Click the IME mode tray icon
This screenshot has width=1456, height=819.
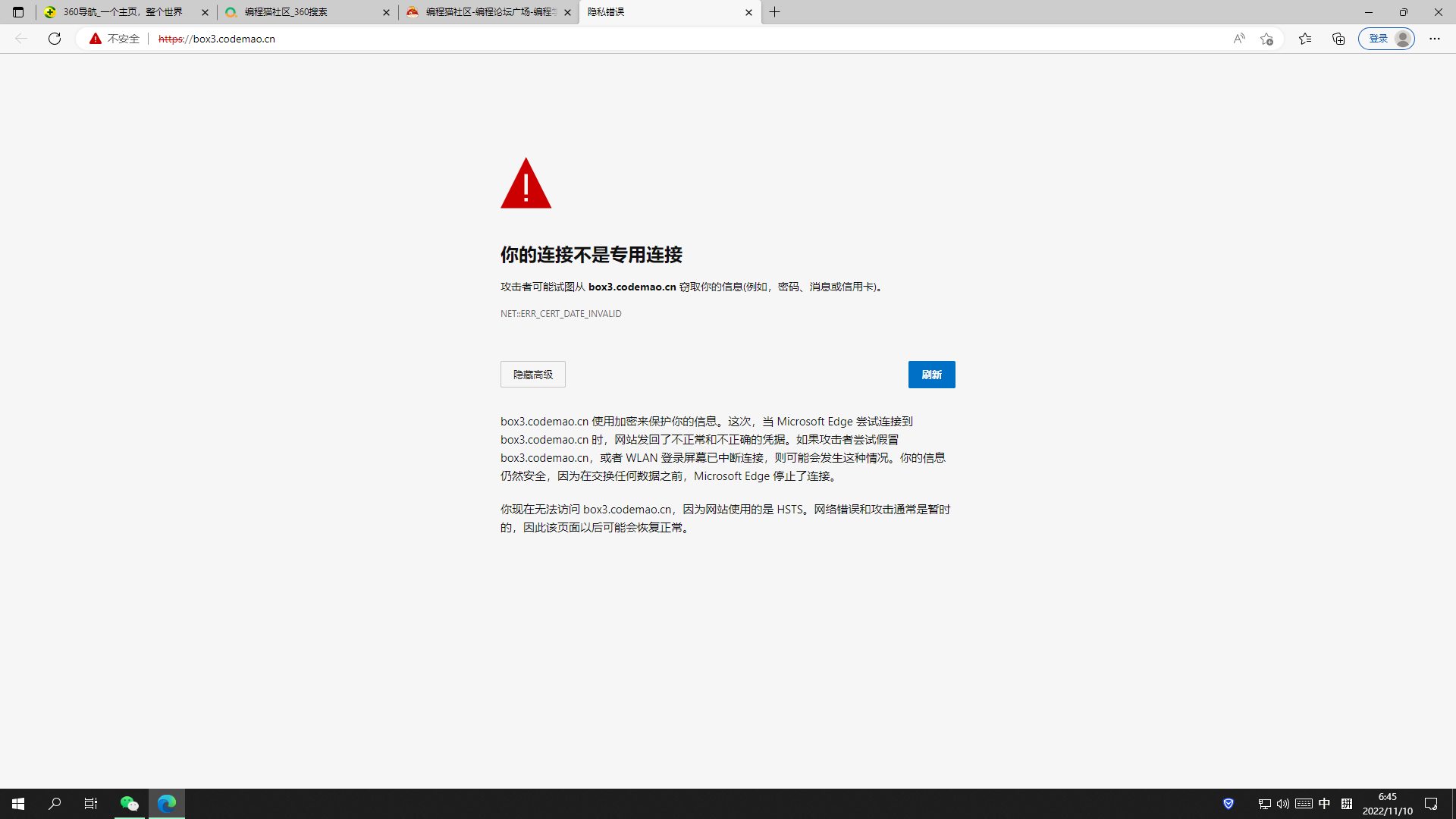(1347, 804)
